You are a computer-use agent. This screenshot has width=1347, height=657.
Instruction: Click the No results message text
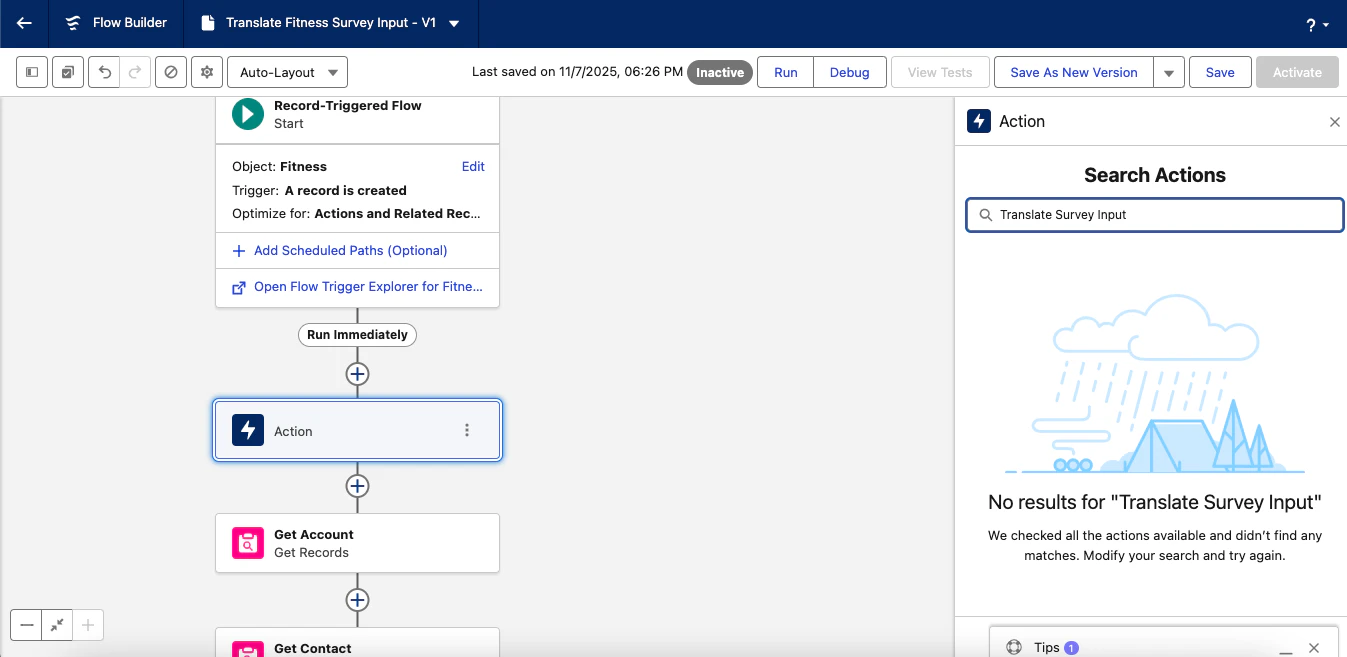coord(1155,502)
